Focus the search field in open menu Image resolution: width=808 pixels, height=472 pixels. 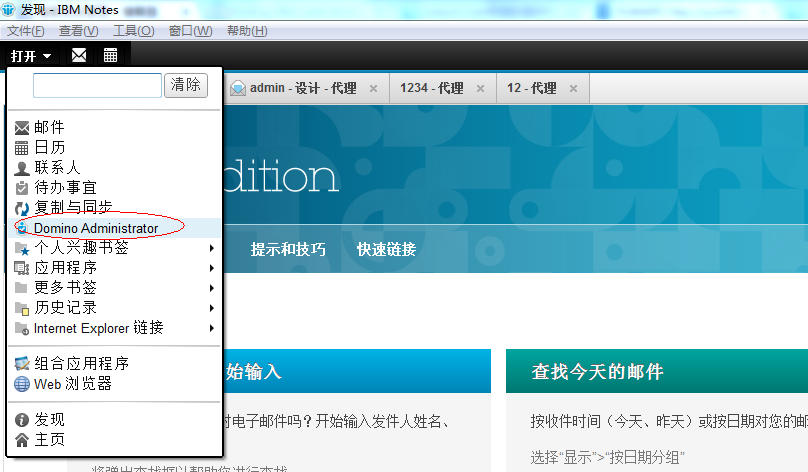click(97, 86)
